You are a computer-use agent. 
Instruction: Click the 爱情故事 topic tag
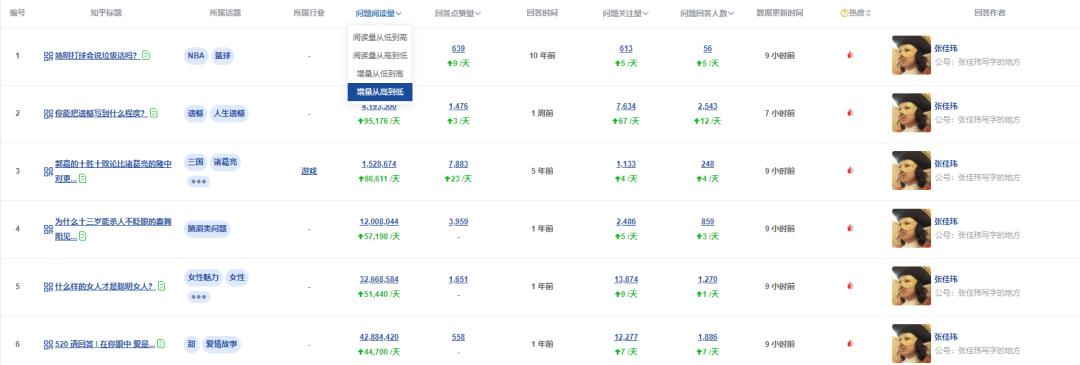point(222,344)
